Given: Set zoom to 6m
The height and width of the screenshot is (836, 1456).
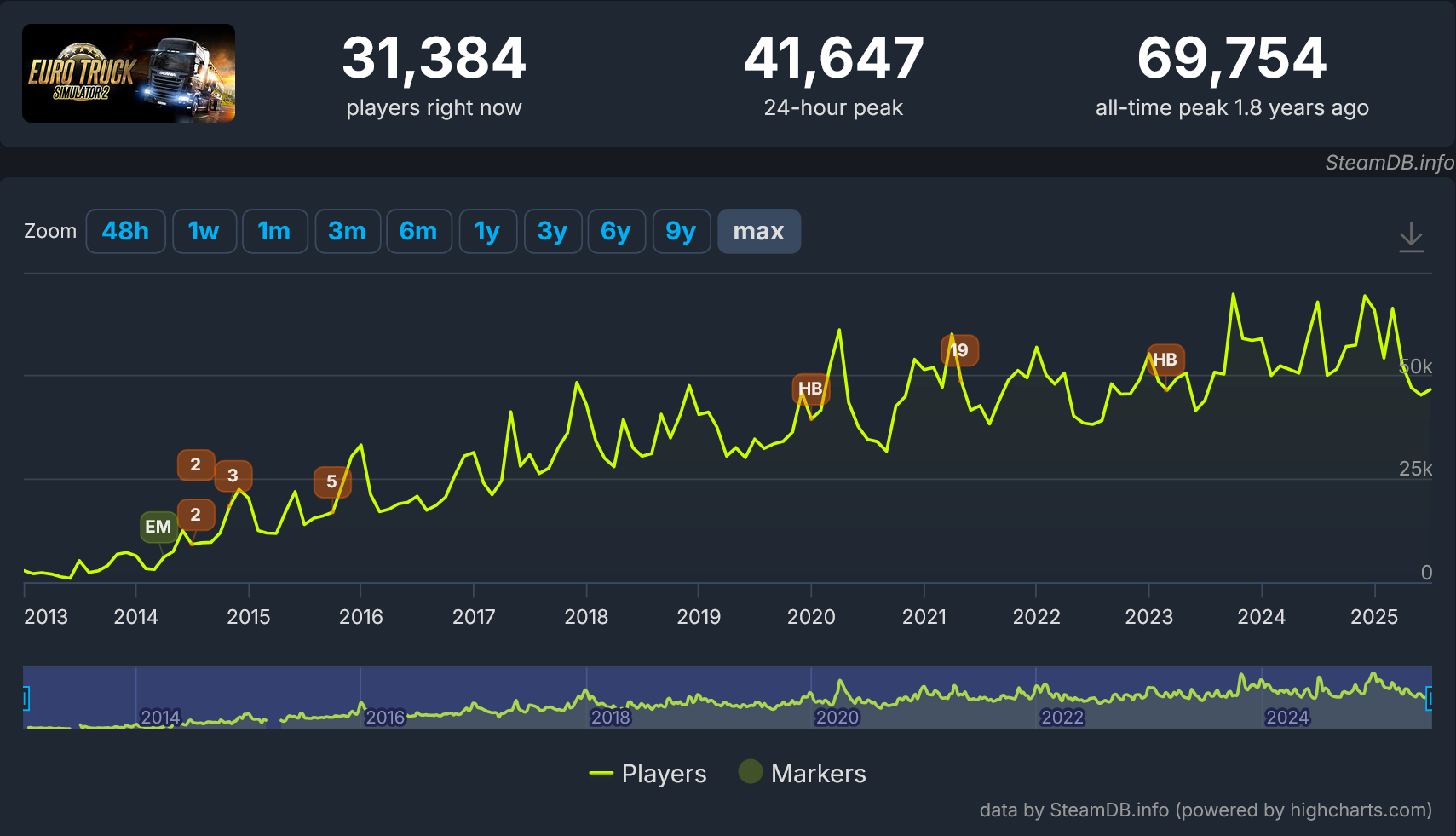Looking at the screenshot, I should tap(418, 231).
